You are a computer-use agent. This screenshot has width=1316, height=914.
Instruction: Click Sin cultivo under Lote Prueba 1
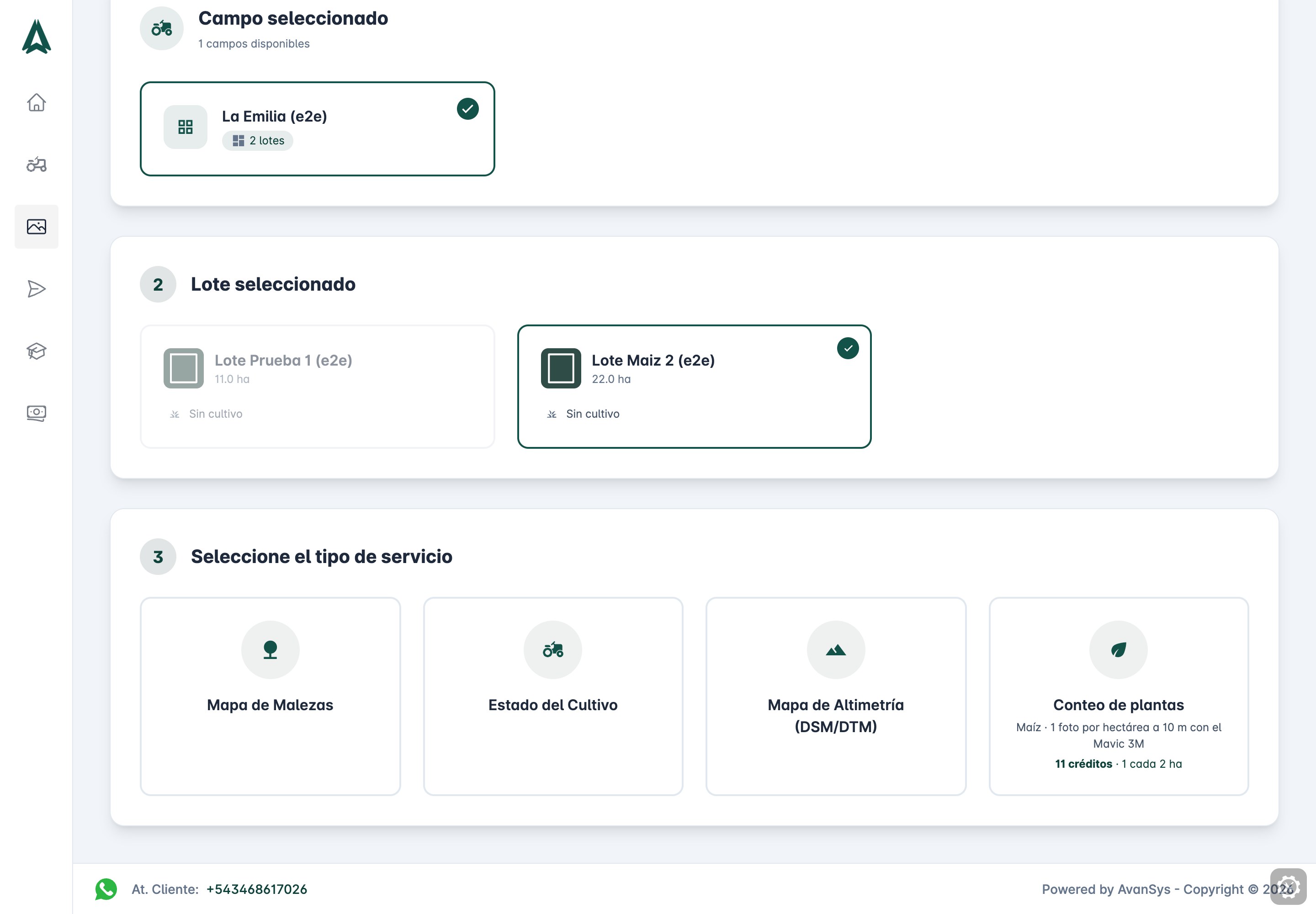click(216, 414)
